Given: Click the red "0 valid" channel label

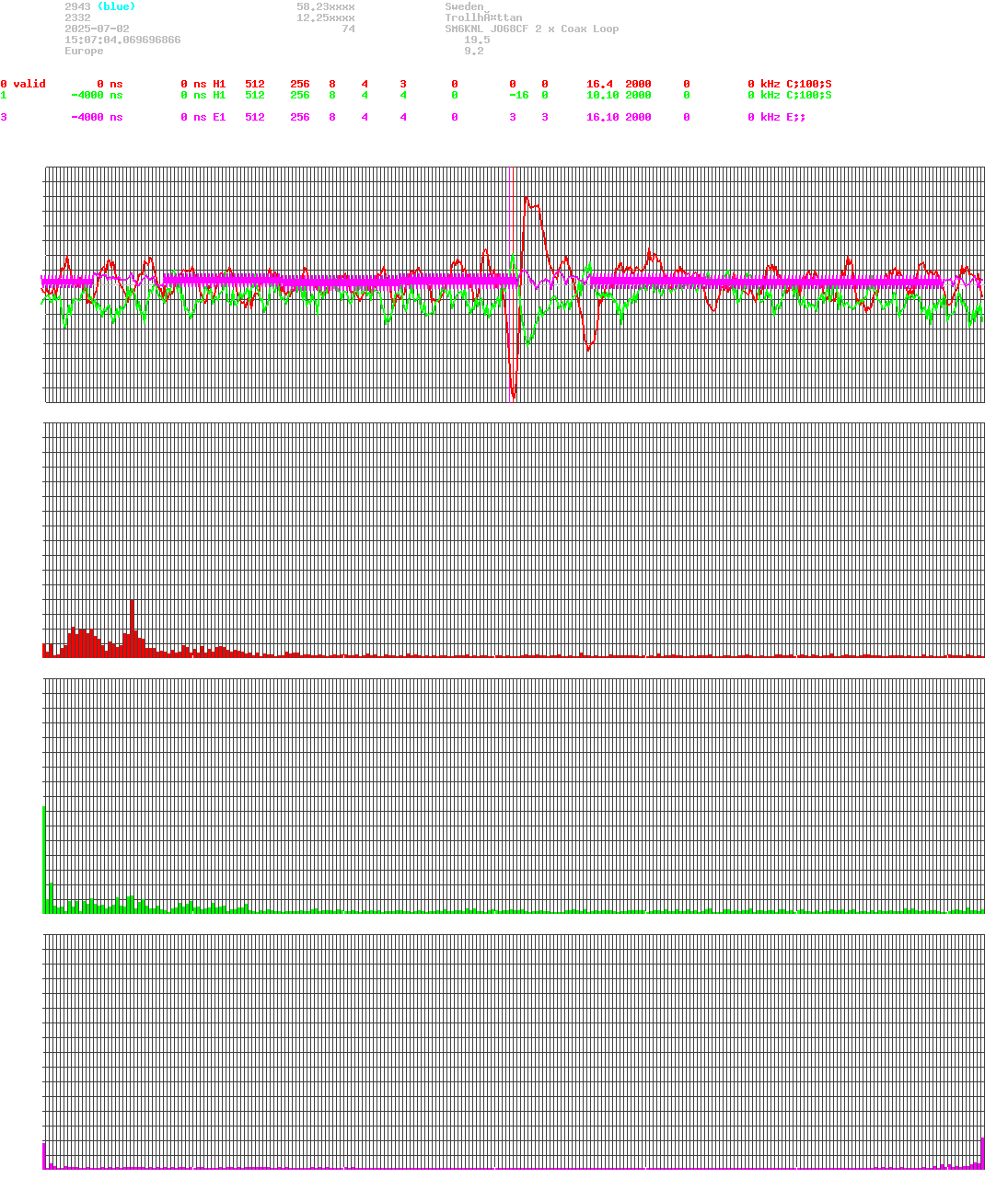Looking at the screenshot, I should click(23, 84).
